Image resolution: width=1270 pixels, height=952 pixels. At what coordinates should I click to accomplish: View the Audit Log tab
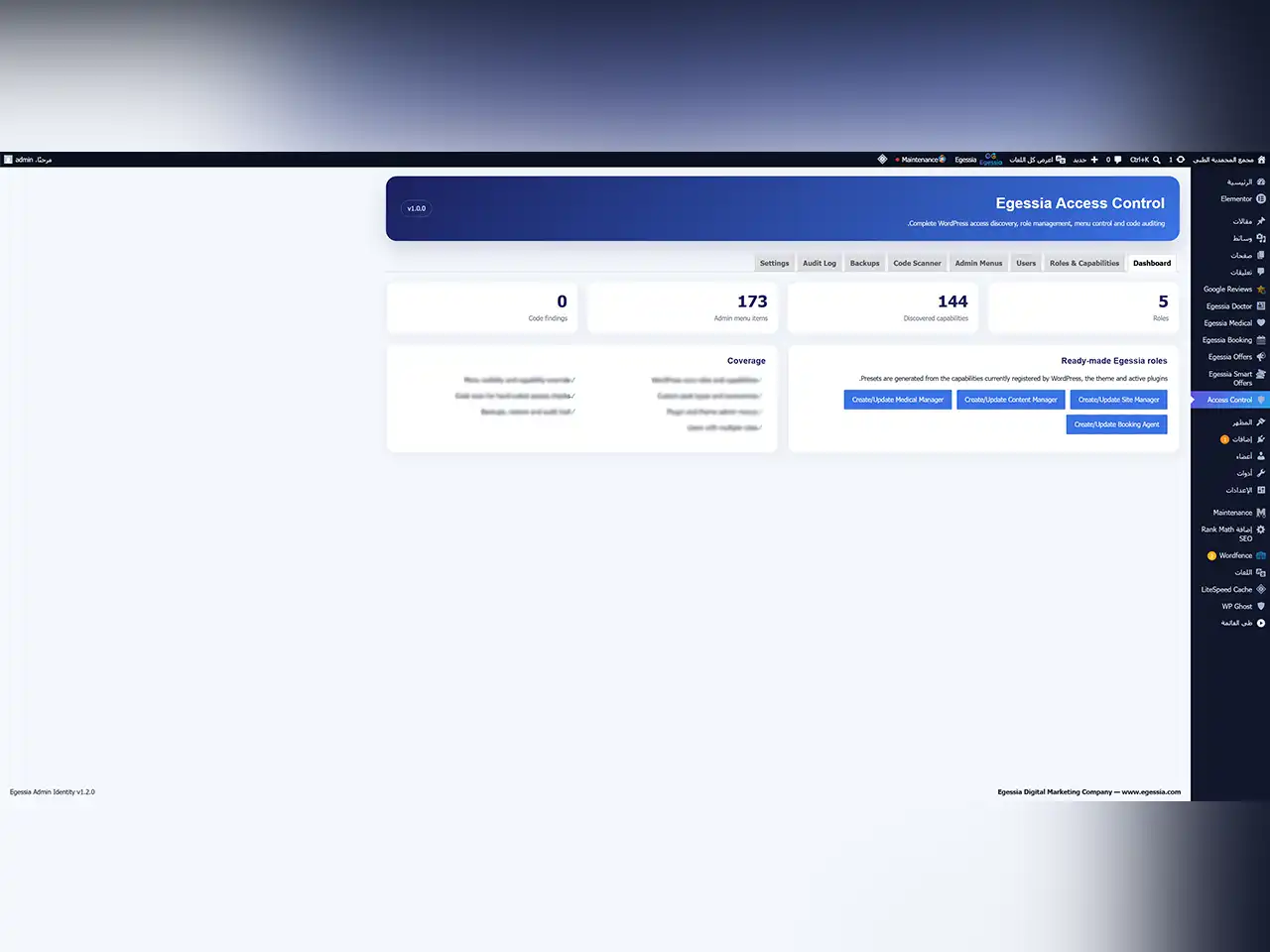point(820,263)
